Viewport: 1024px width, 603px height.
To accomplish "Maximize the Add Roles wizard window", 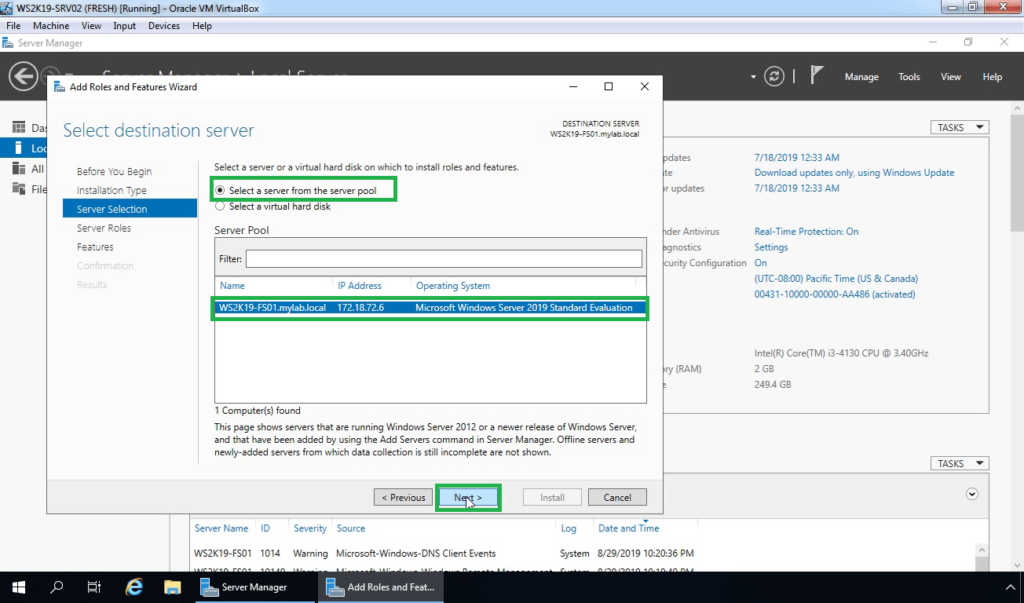I will (x=608, y=86).
